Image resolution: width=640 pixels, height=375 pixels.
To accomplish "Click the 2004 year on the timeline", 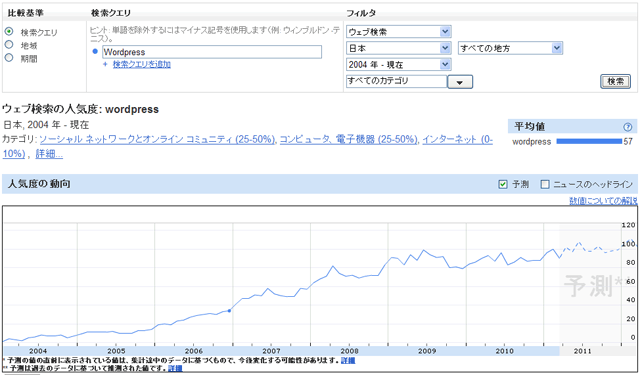I will point(38,351).
